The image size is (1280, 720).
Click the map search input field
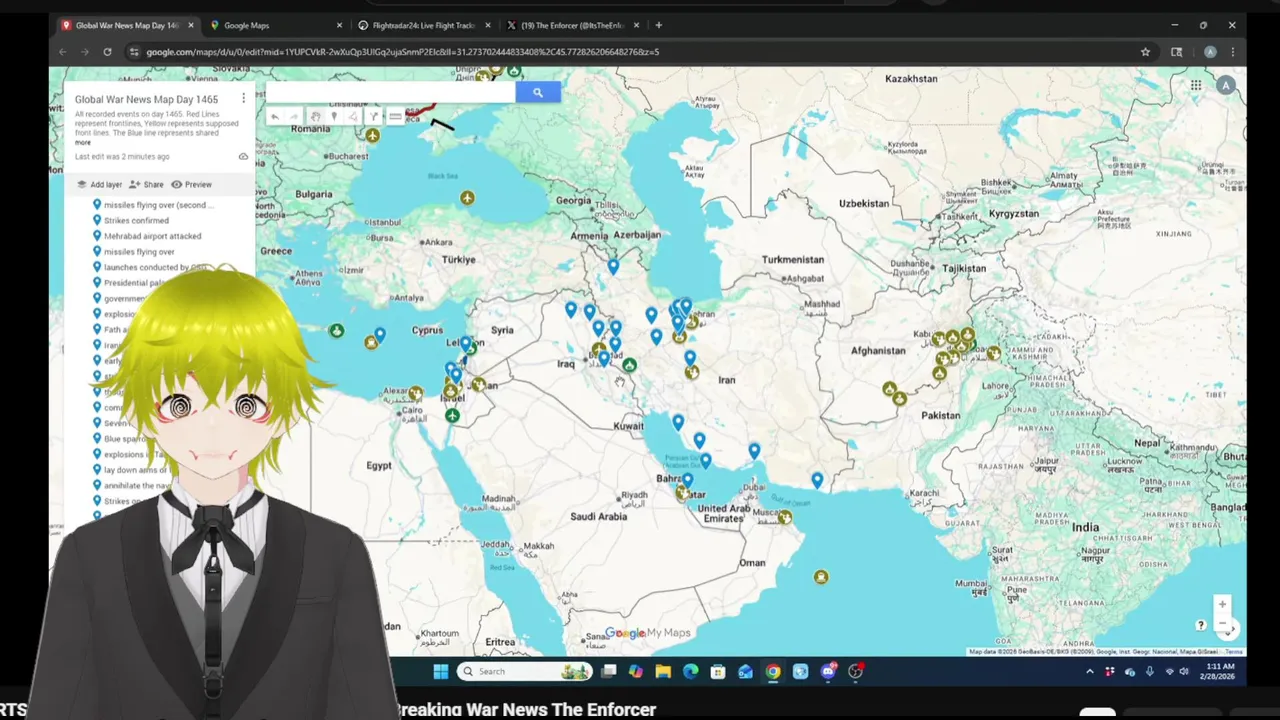click(391, 92)
